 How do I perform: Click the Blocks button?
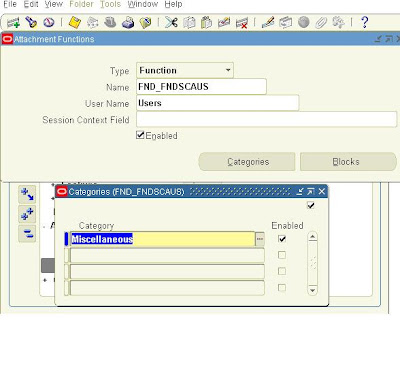point(348,162)
